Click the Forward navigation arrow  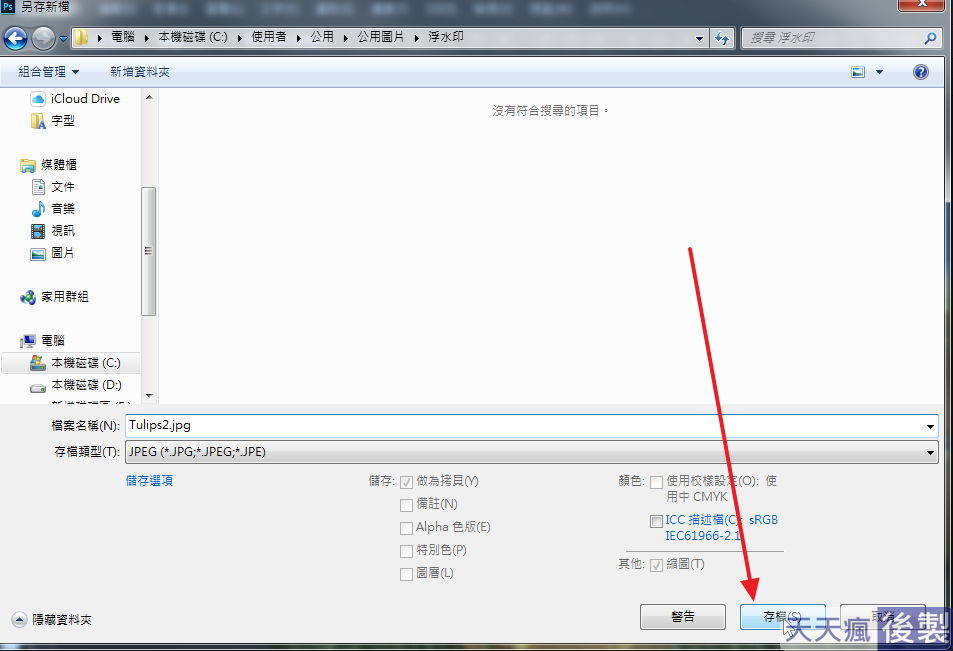coord(43,38)
